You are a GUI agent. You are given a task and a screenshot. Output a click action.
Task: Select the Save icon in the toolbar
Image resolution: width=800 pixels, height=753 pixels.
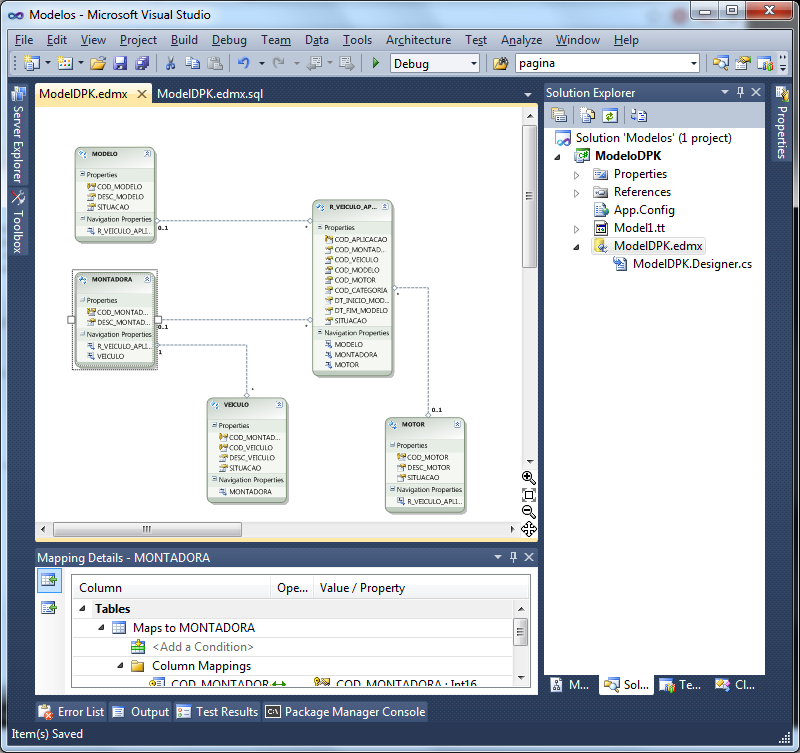(120, 62)
